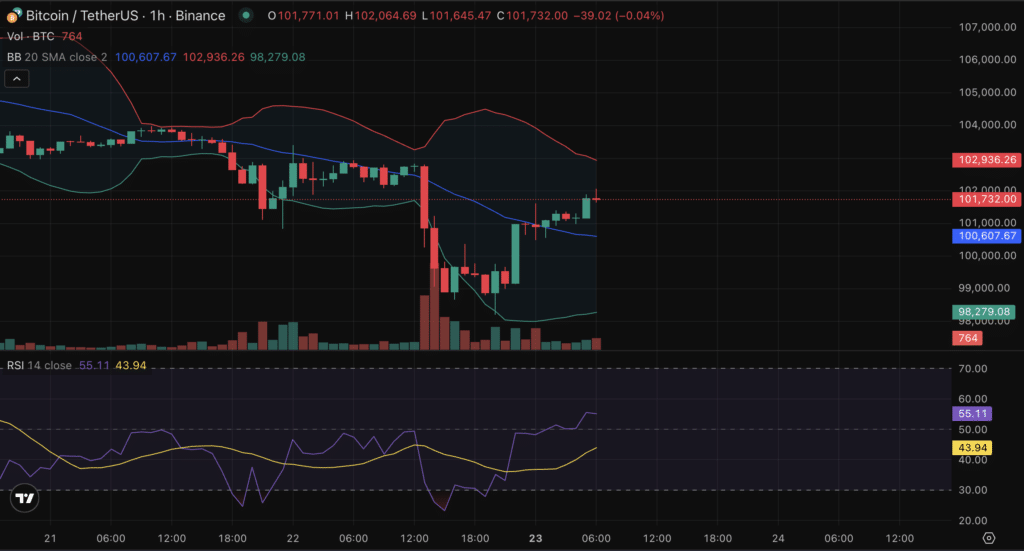Viewport: 1024px width, 551px height.
Task: Click the Bitcoin / TetherUS symbol title
Action: pos(125,15)
